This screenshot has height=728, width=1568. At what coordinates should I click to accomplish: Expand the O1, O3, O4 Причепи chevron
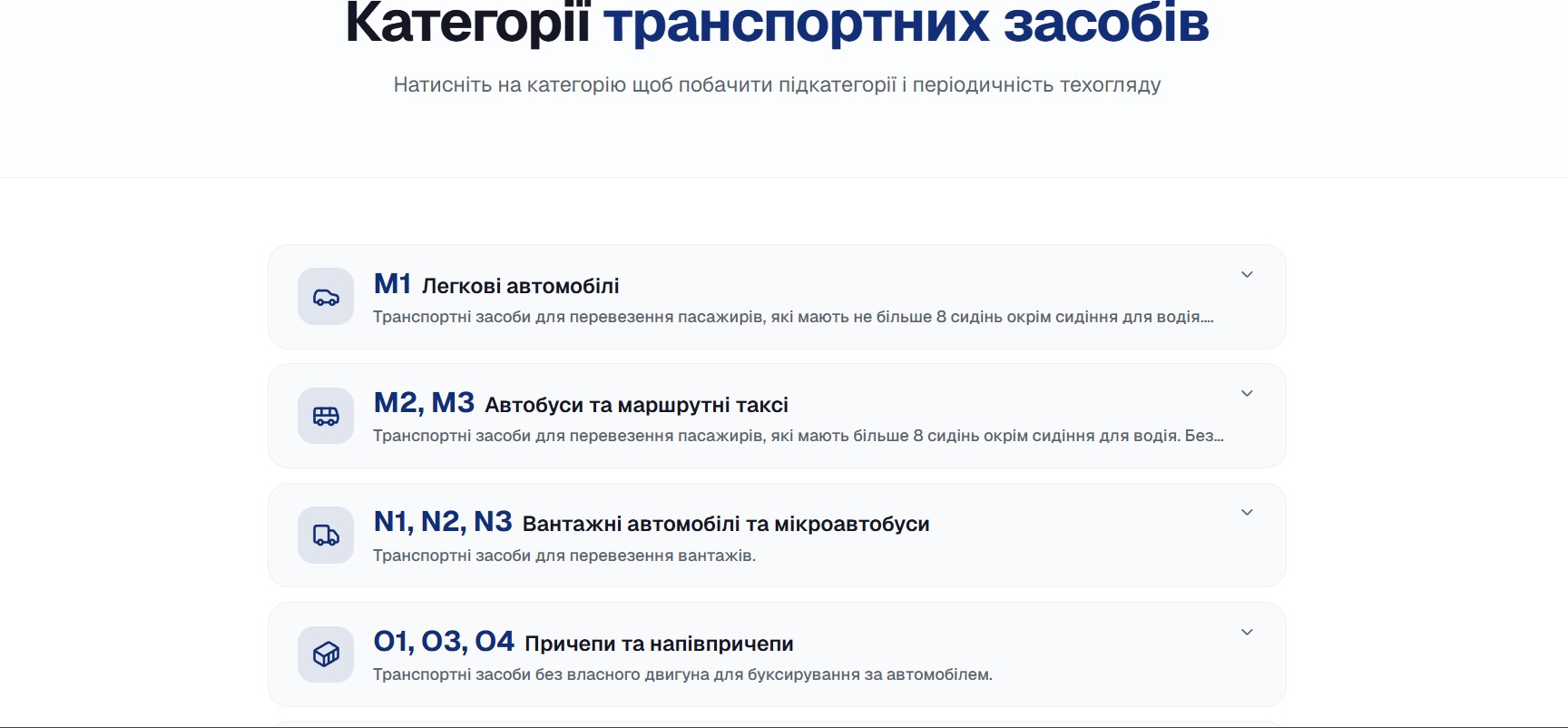pos(1247,632)
